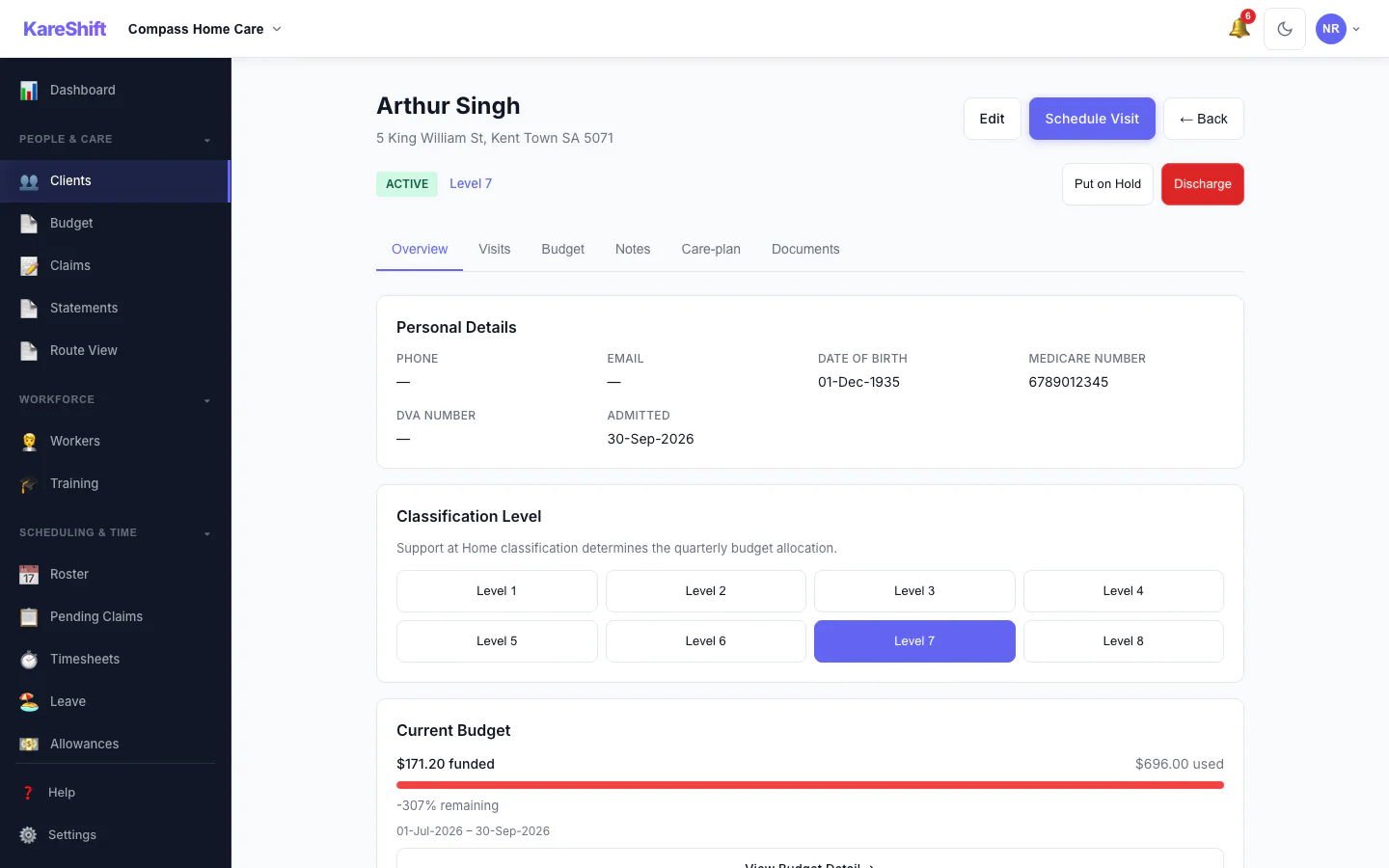Open the NR user account menu
The height and width of the screenshot is (868, 1389).
(x=1339, y=29)
